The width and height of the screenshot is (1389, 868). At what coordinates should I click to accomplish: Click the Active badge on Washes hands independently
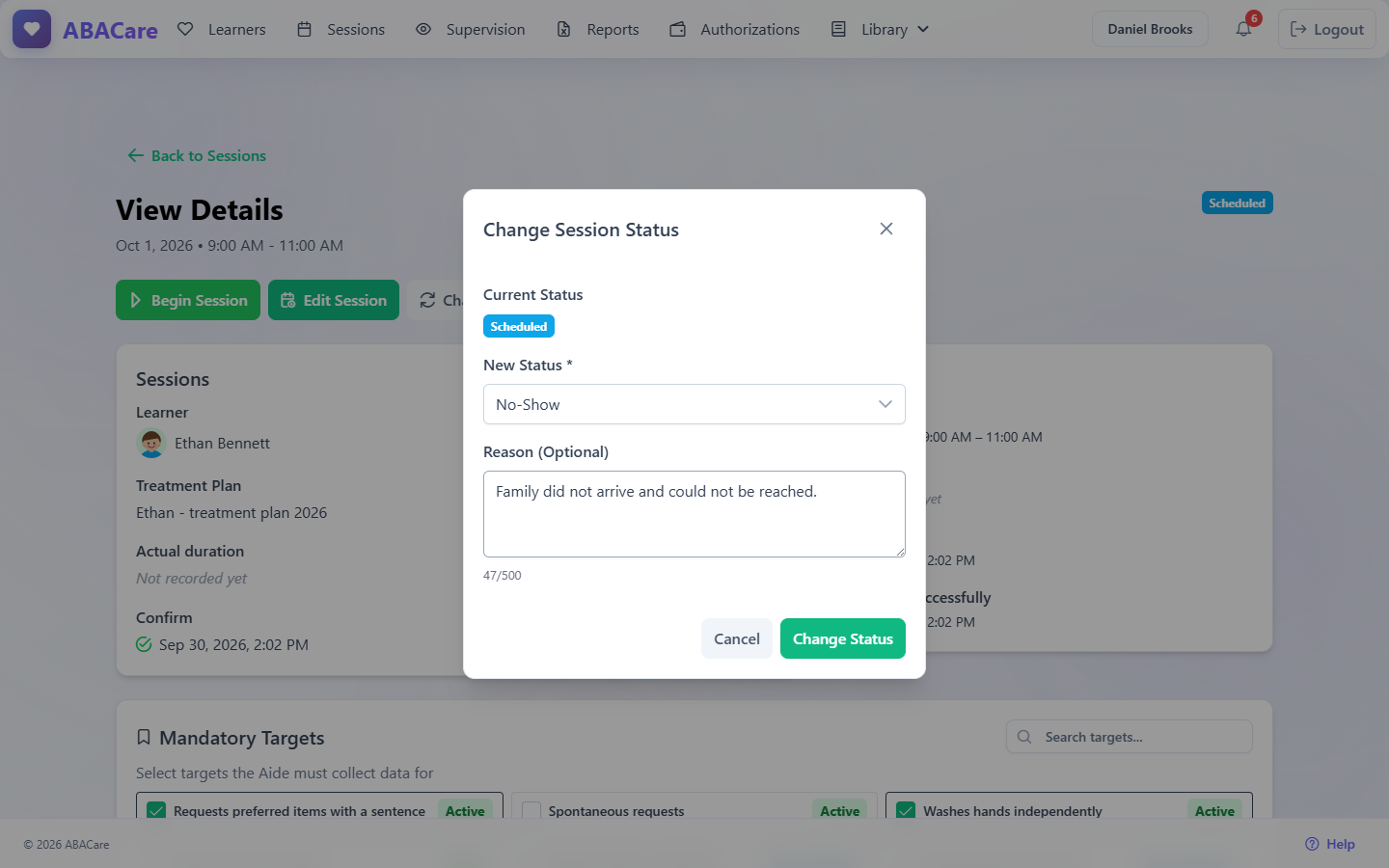[1214, 811]
